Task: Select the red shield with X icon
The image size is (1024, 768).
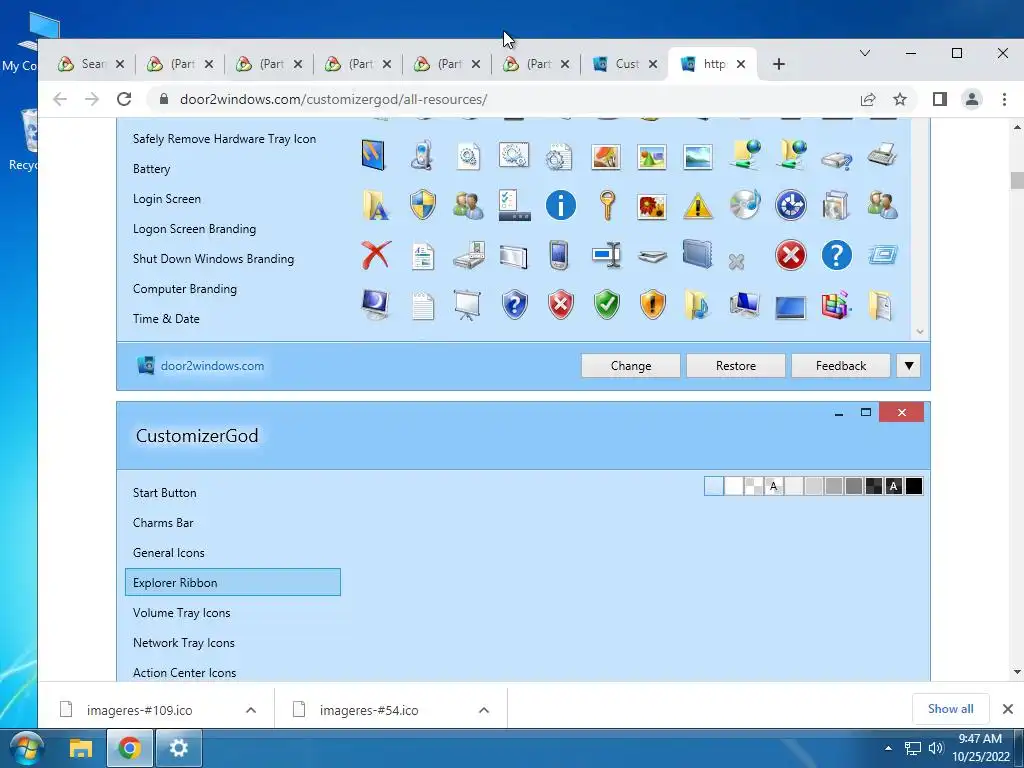Action: pos(560,304)
